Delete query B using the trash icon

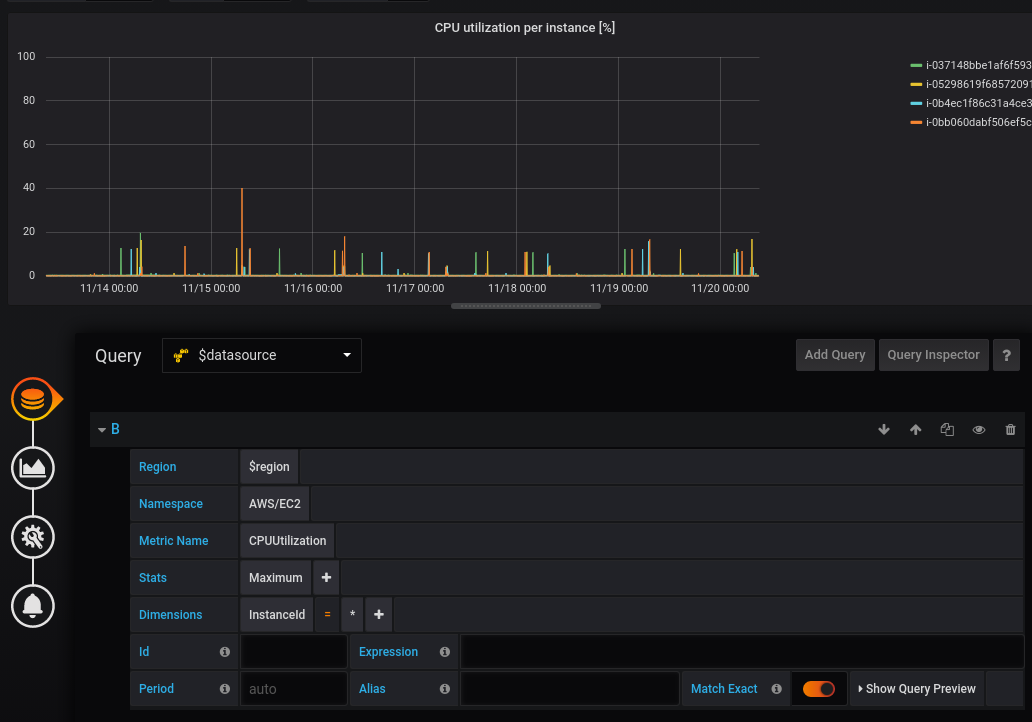click(x=1010, y=429)
